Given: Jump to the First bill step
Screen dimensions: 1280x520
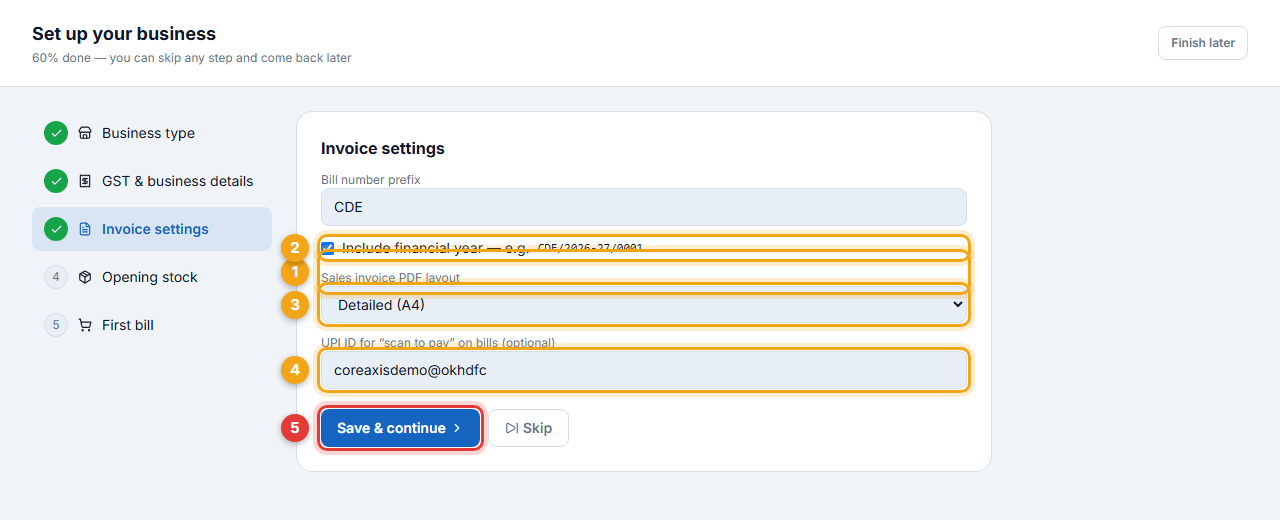Looking at the screenshot, I should point(152,325).
